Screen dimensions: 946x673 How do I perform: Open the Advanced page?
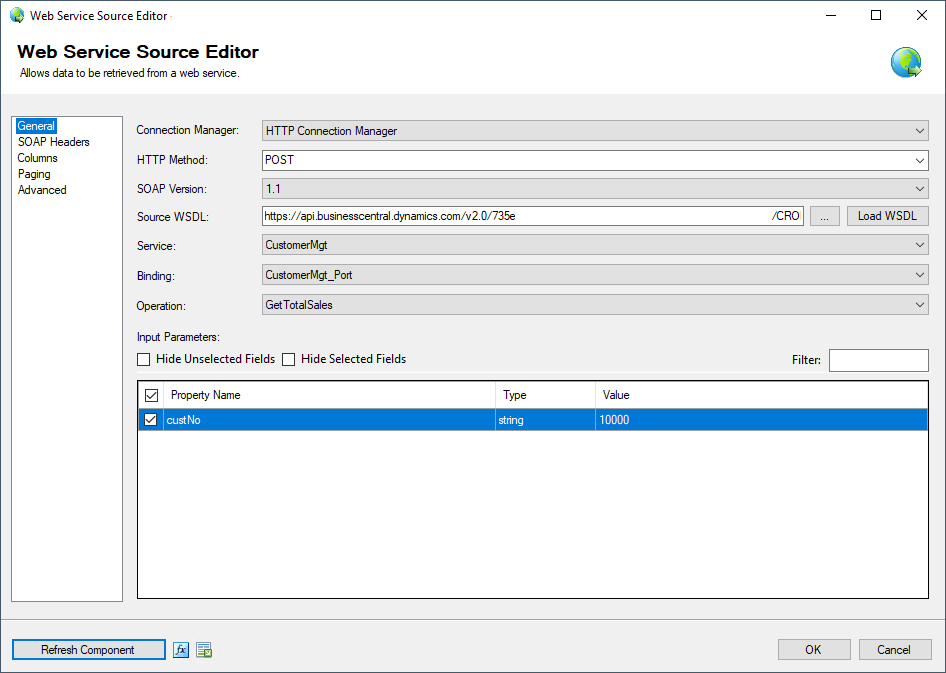pos(41,189)
